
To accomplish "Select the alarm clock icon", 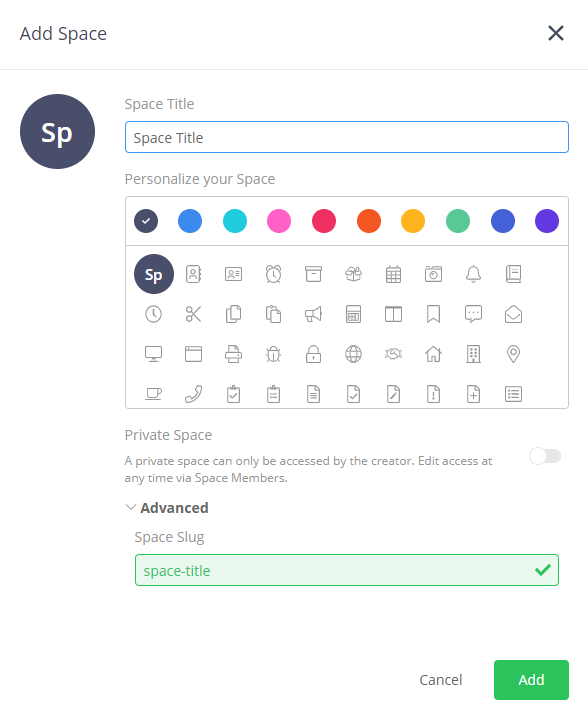I will click(274, 274).
